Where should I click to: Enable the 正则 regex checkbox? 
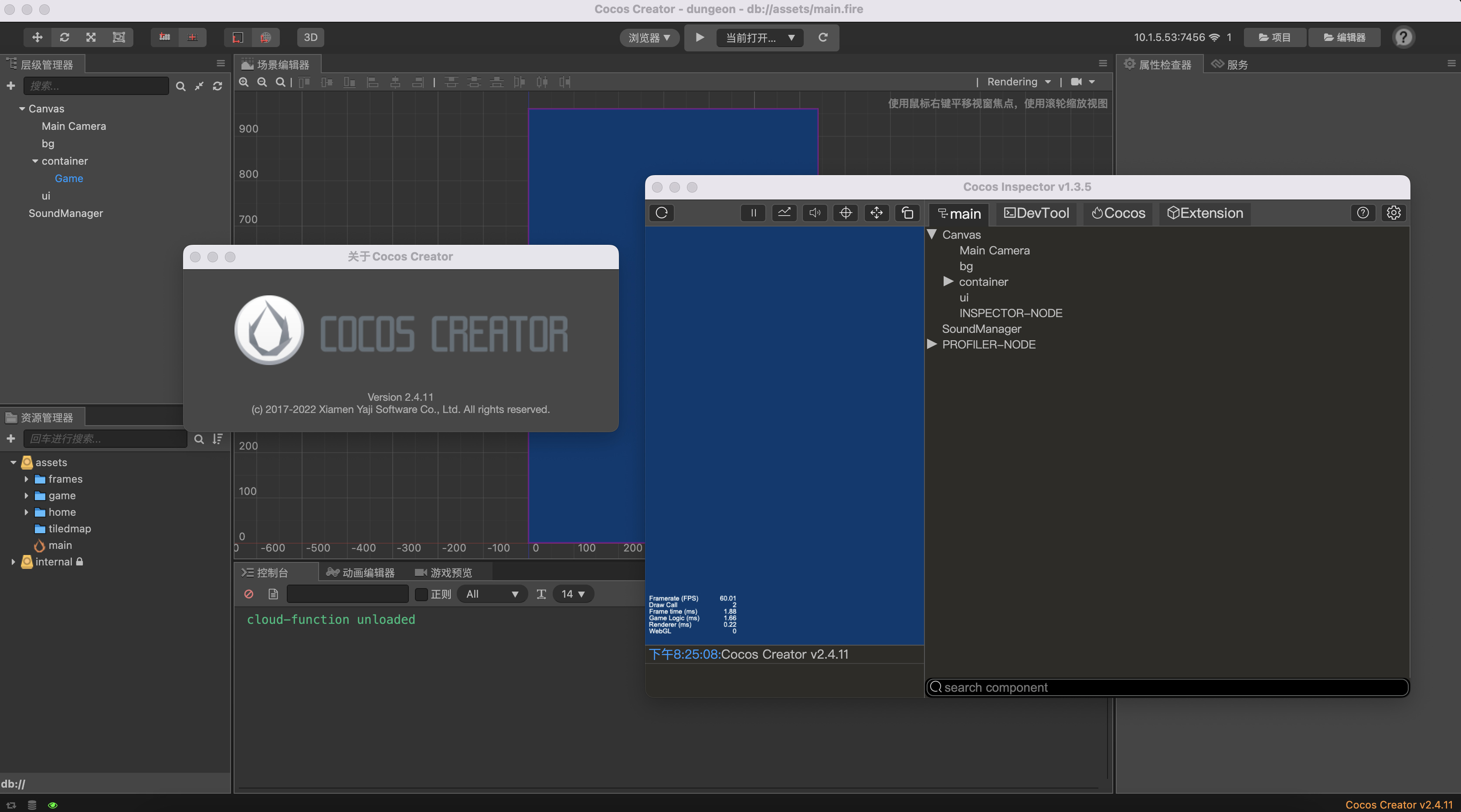click(x=421, y=594)
